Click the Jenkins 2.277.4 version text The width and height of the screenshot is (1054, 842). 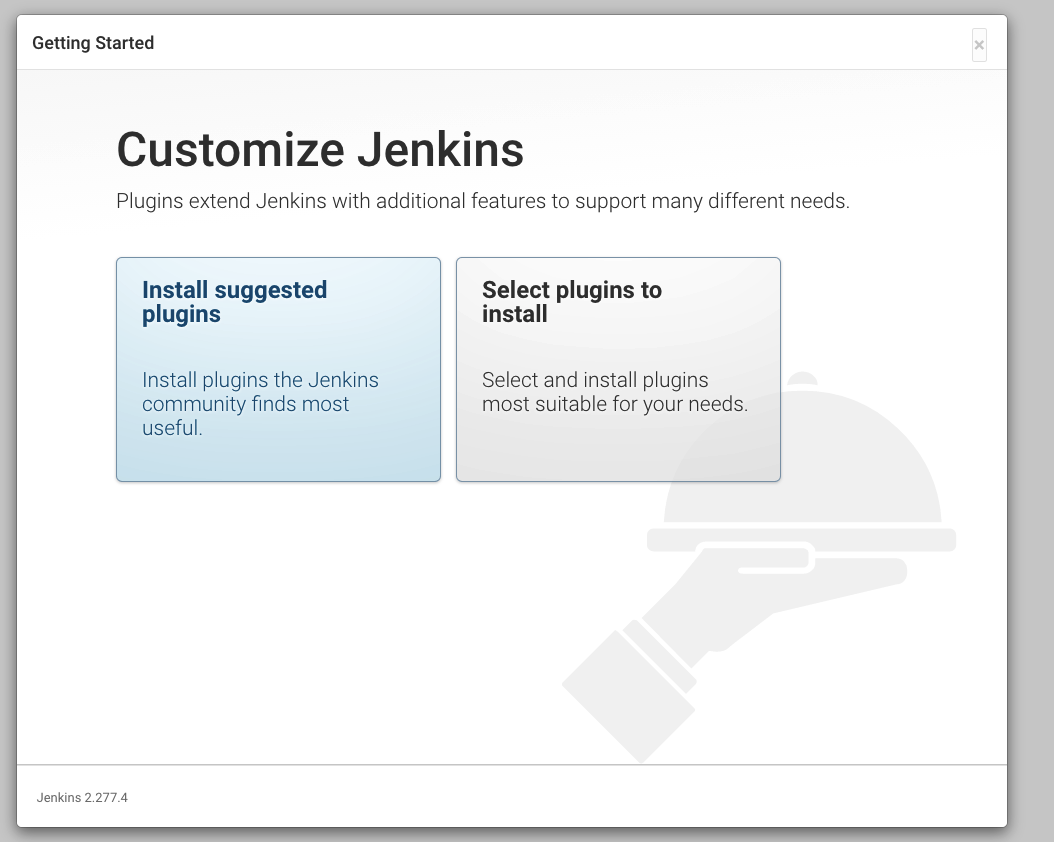[82, 798]
